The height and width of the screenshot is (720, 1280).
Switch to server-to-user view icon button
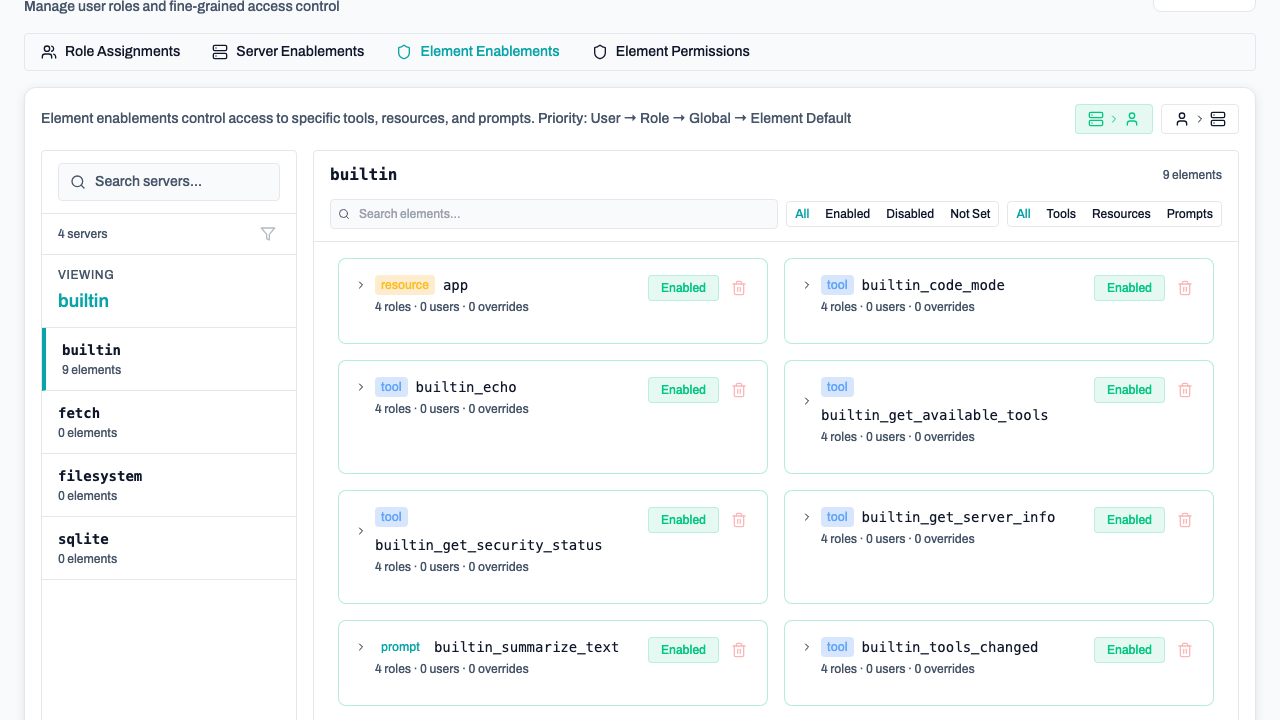(x=1113, y=119)
